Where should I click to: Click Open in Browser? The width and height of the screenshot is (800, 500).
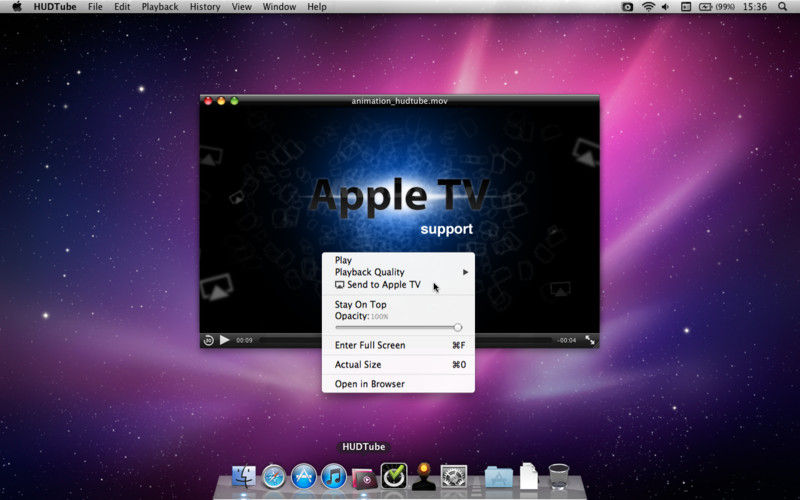coord(370,384)
